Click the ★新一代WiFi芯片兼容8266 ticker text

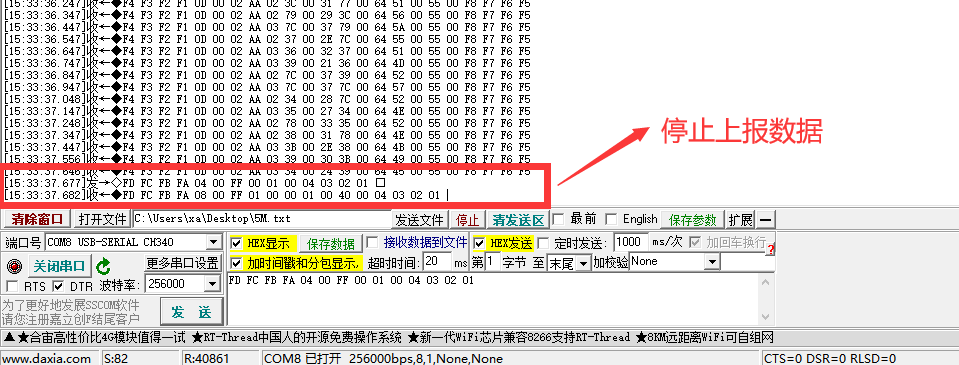[x=519, y=337]
